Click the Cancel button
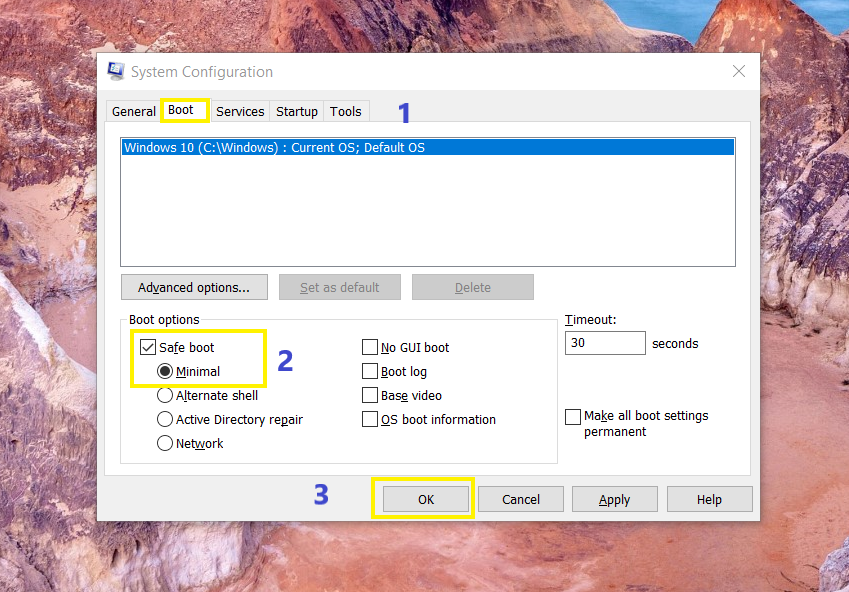849x592 pixels. point(521,499)
